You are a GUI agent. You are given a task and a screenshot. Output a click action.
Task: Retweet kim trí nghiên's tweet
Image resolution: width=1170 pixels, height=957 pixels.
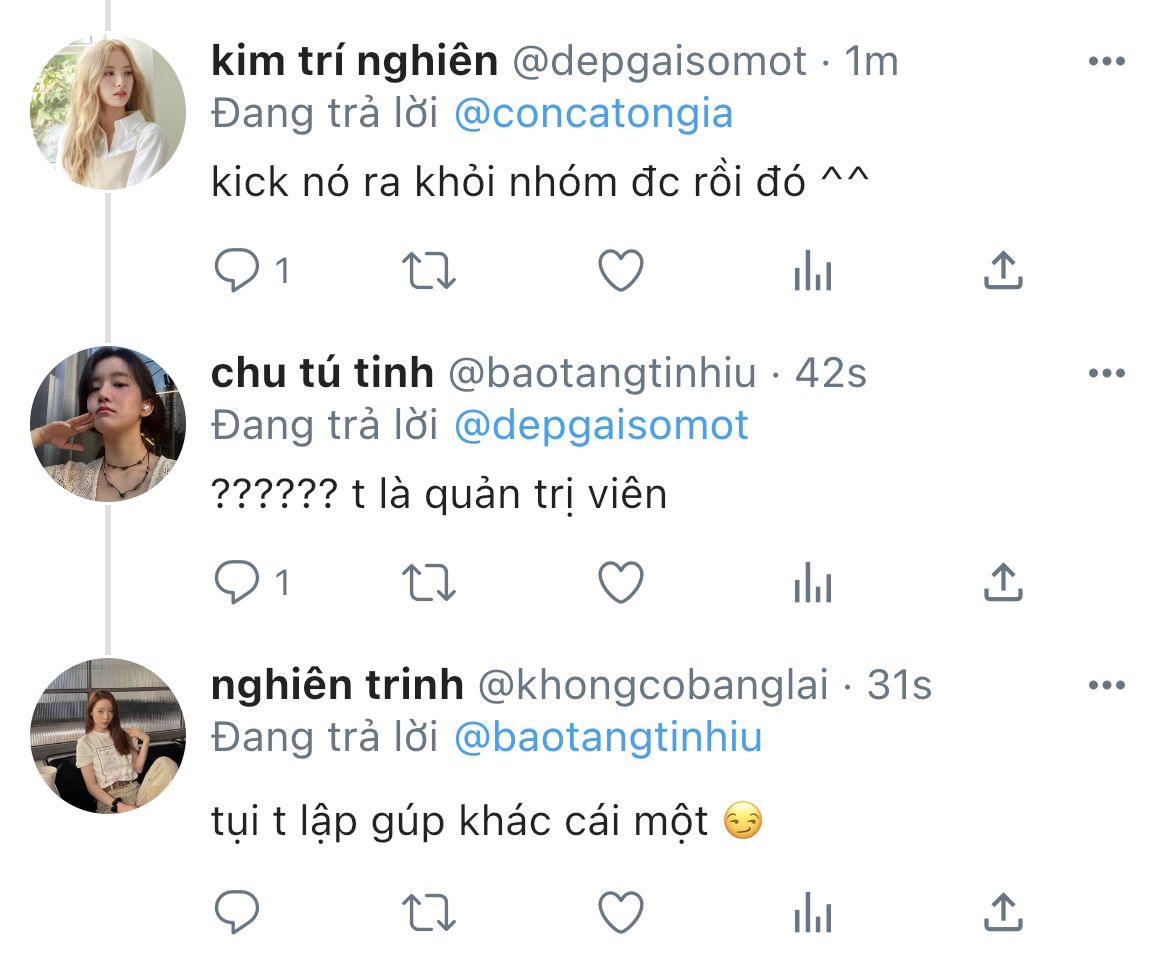(428, 271)
